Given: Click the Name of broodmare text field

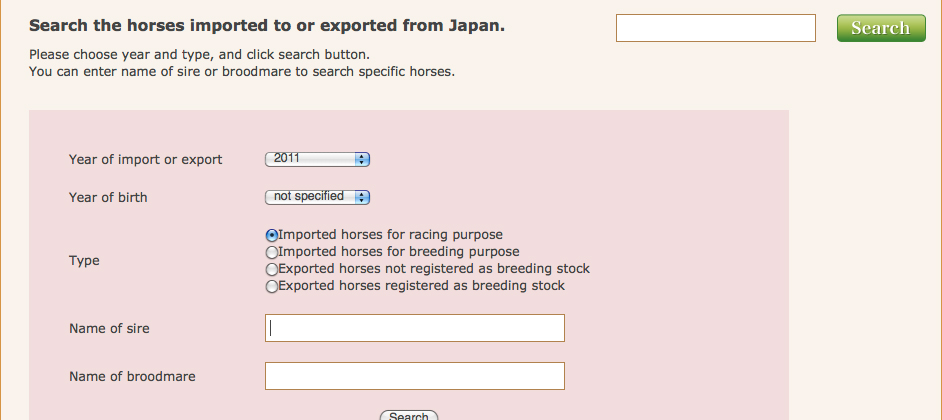Looking at the screenshot, I should pyautogui.click(x=415, y=376).
